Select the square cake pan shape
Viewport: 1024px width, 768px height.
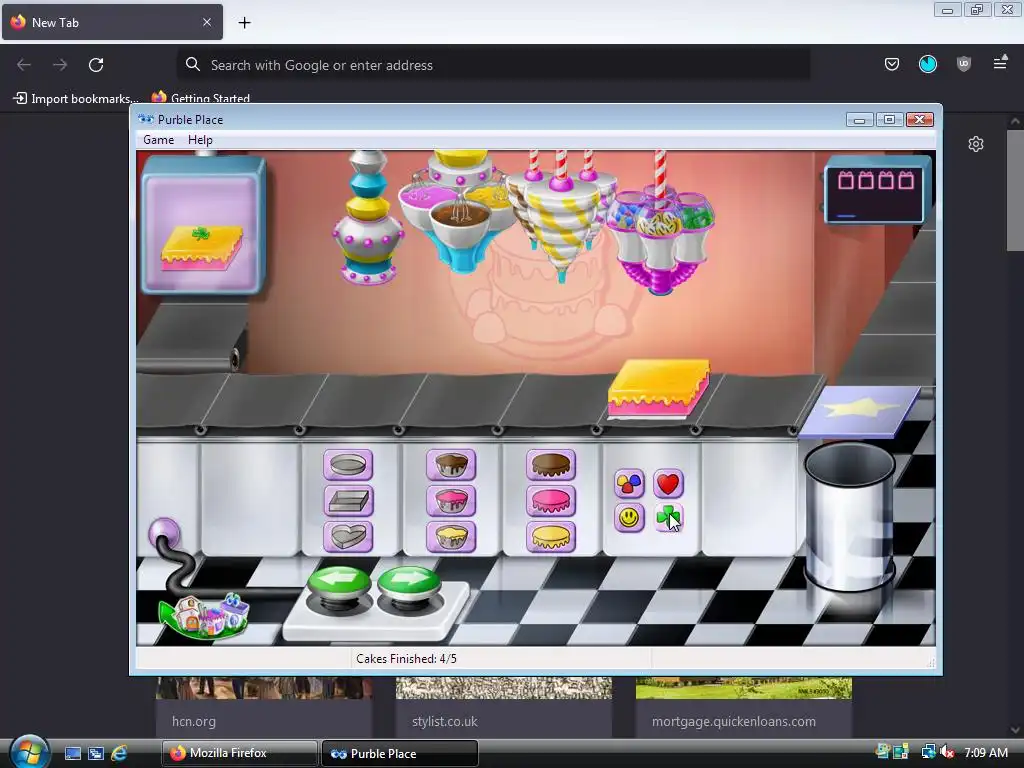pyautogui.click(x=348, y=501)
